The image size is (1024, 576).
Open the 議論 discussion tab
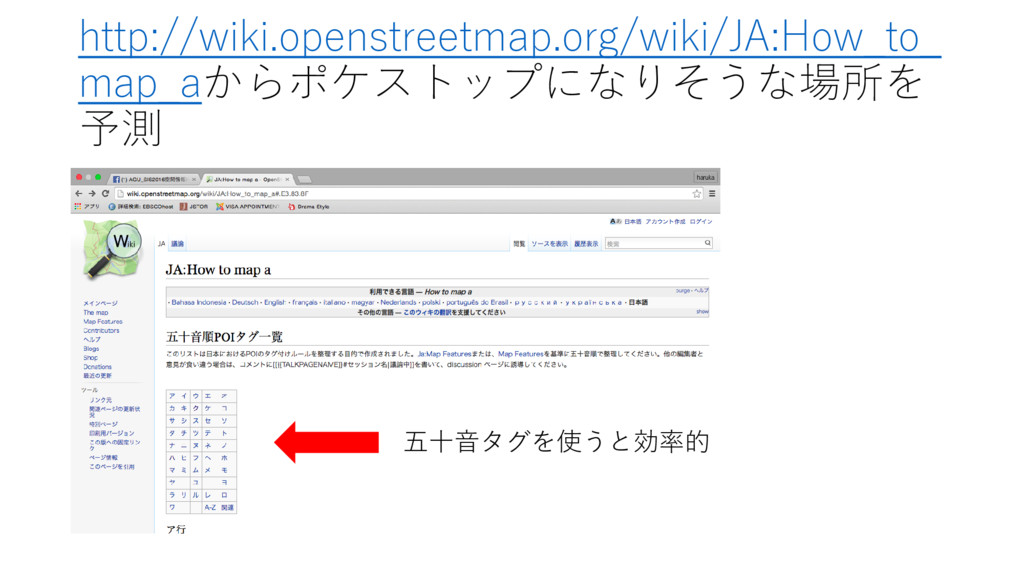pyautogui.click(x=178, y=244)
